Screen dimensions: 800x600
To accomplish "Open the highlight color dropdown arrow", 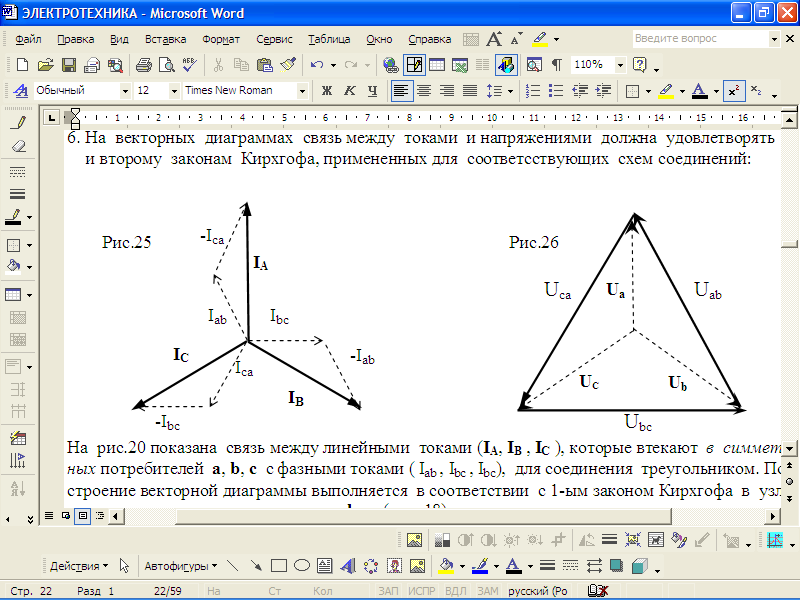I will pos(682,91).
